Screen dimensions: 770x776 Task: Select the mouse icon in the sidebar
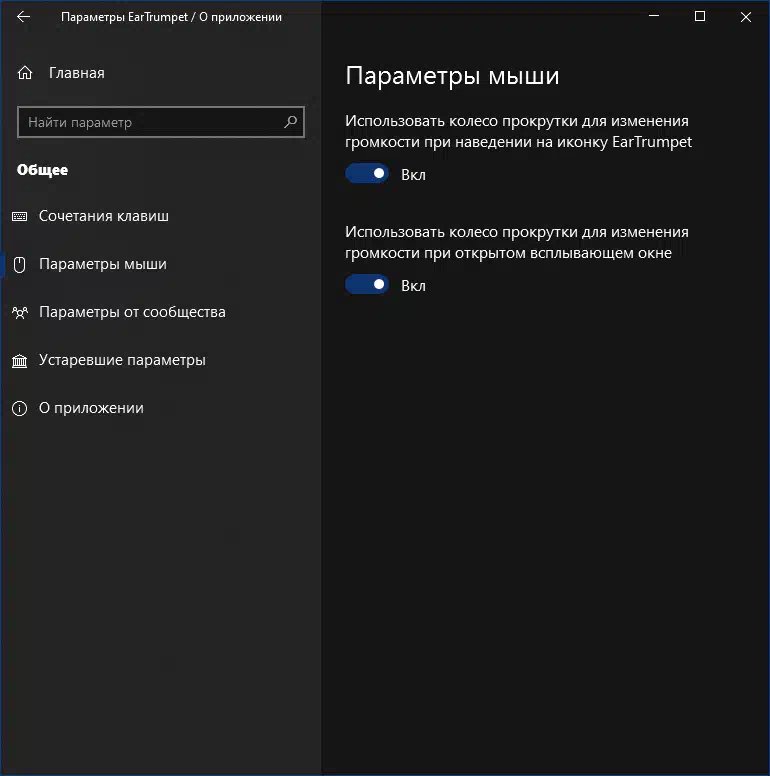(19, 264)
